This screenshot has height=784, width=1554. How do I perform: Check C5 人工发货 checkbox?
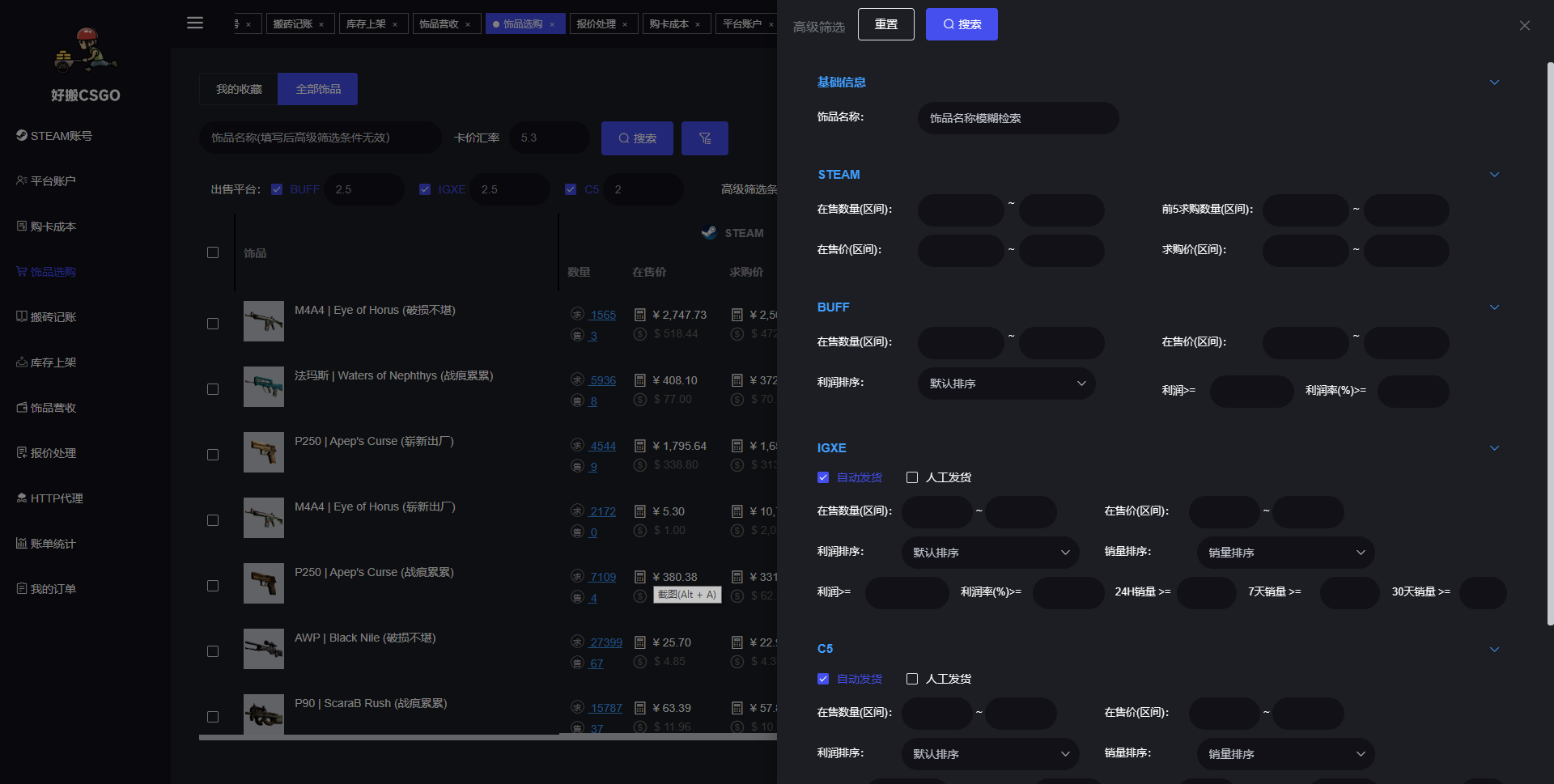click(x=912, y=679)
